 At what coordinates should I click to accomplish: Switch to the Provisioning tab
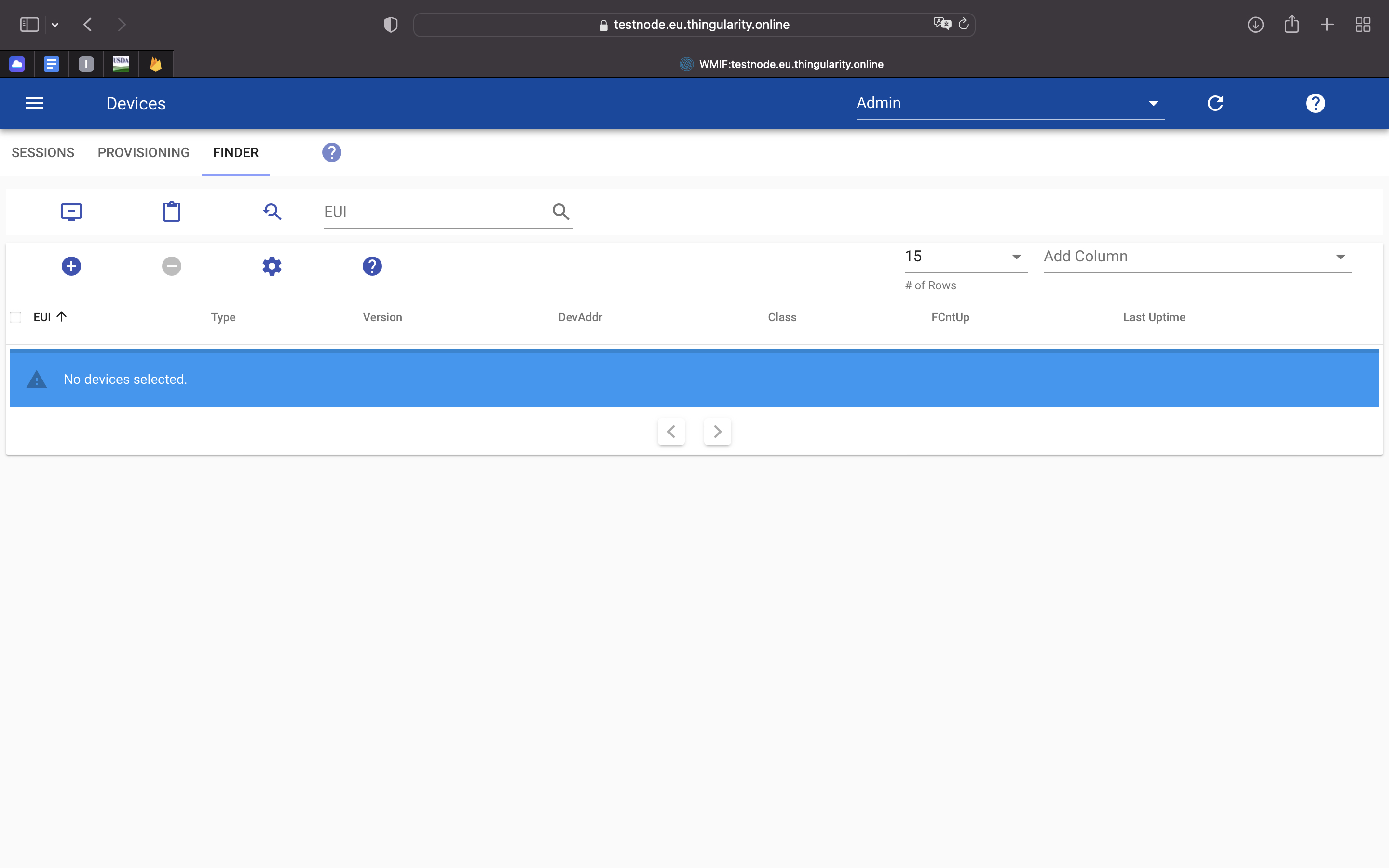(x=144, y=153)
